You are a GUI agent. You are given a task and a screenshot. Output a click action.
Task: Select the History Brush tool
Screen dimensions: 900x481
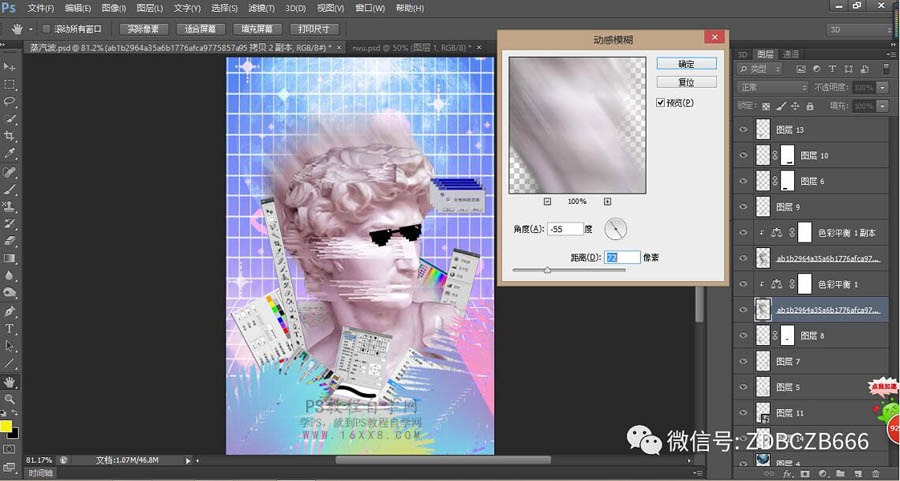[x=9, y=223]
